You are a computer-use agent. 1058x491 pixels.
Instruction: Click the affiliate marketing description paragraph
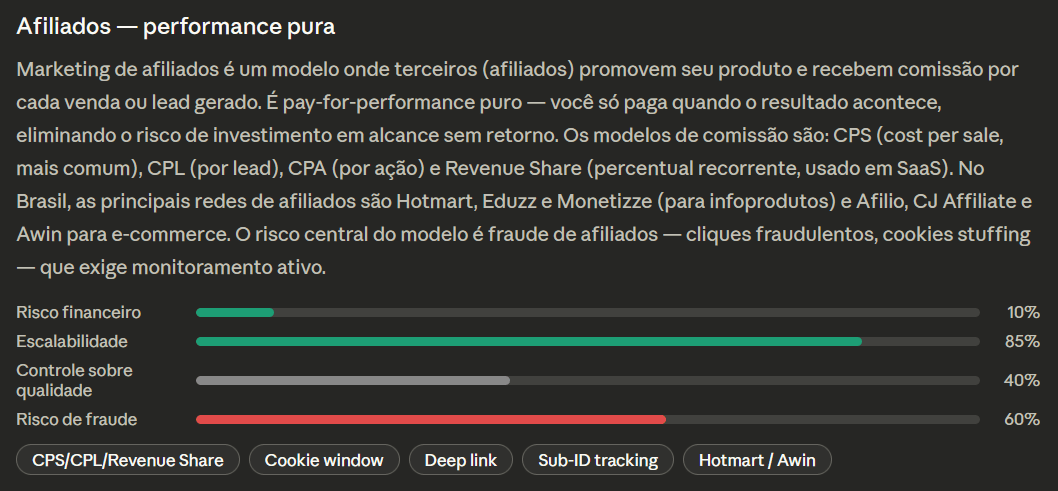525,169
